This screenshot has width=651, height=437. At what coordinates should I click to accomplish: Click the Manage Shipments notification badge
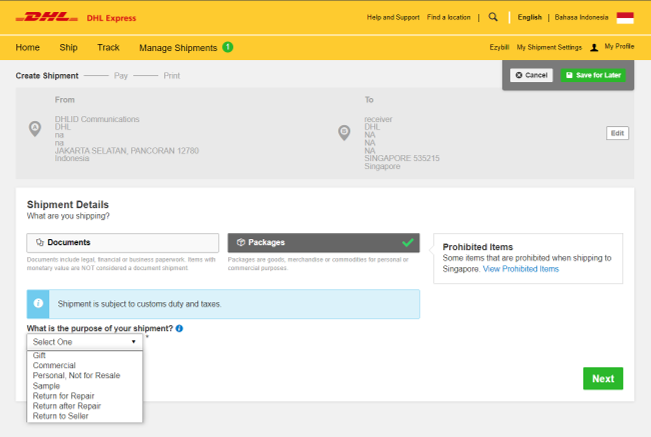pos(228,47)
